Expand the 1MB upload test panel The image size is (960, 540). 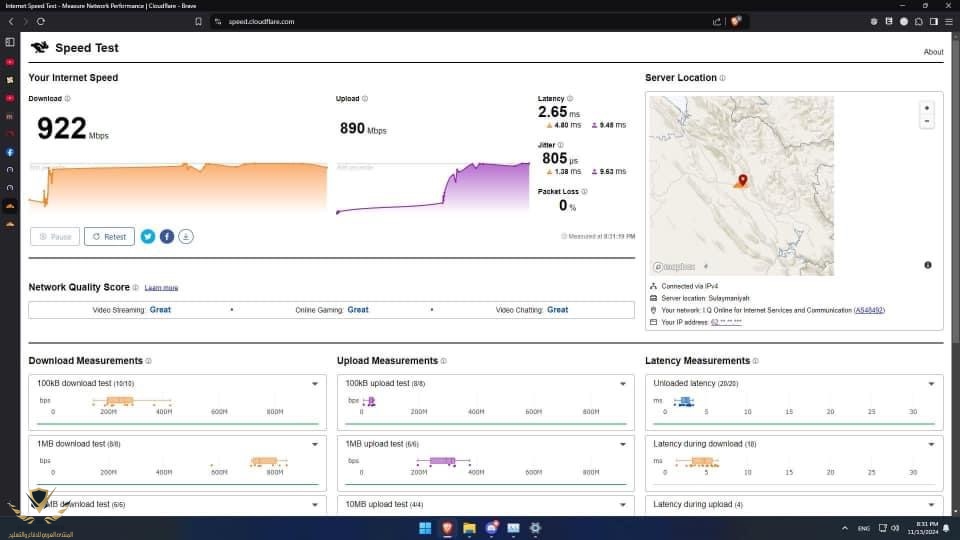pyautogui.click(x=623, y=444)
